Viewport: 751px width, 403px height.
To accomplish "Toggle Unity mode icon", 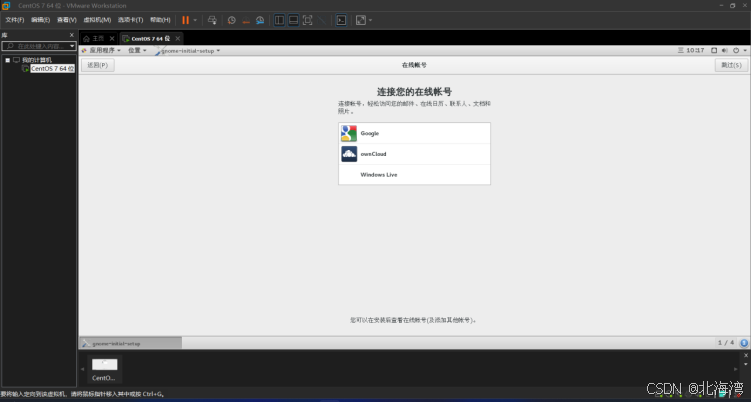I will (322, 20).
